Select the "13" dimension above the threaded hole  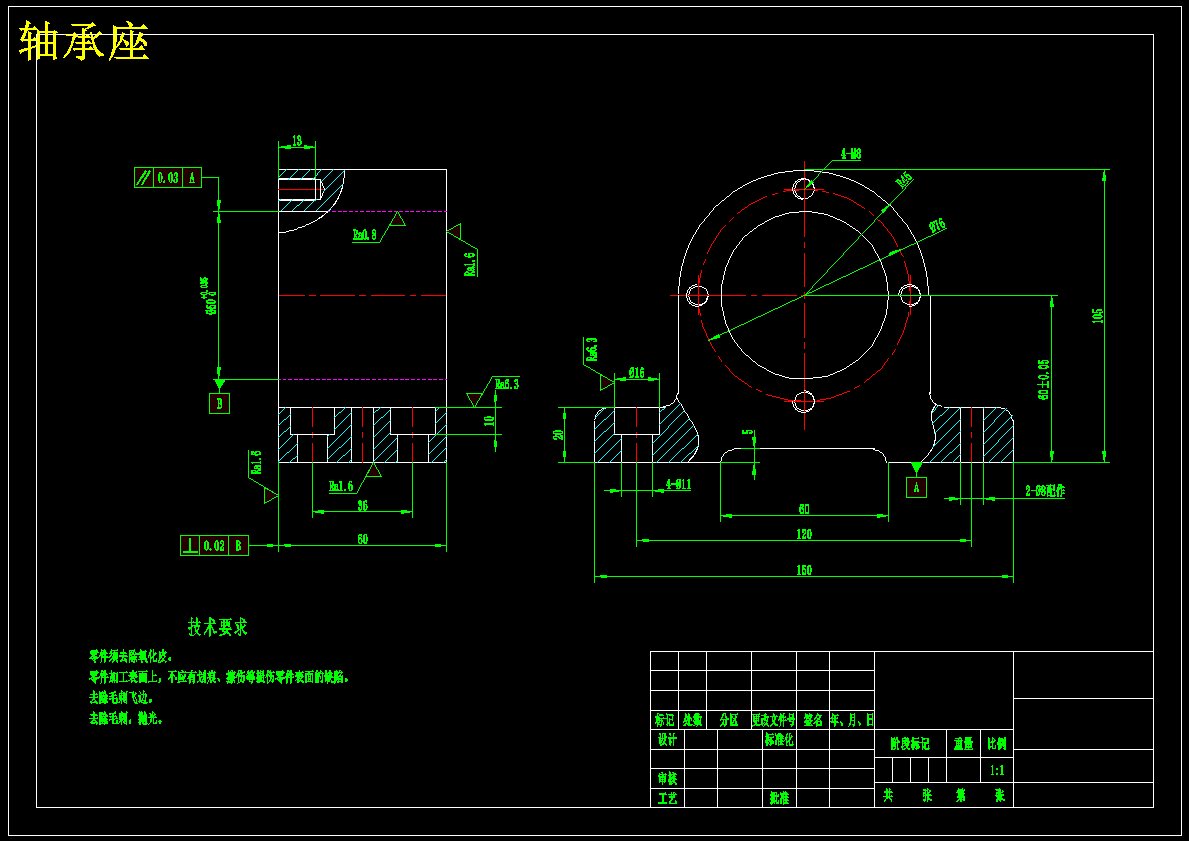(x=296, y=141)
